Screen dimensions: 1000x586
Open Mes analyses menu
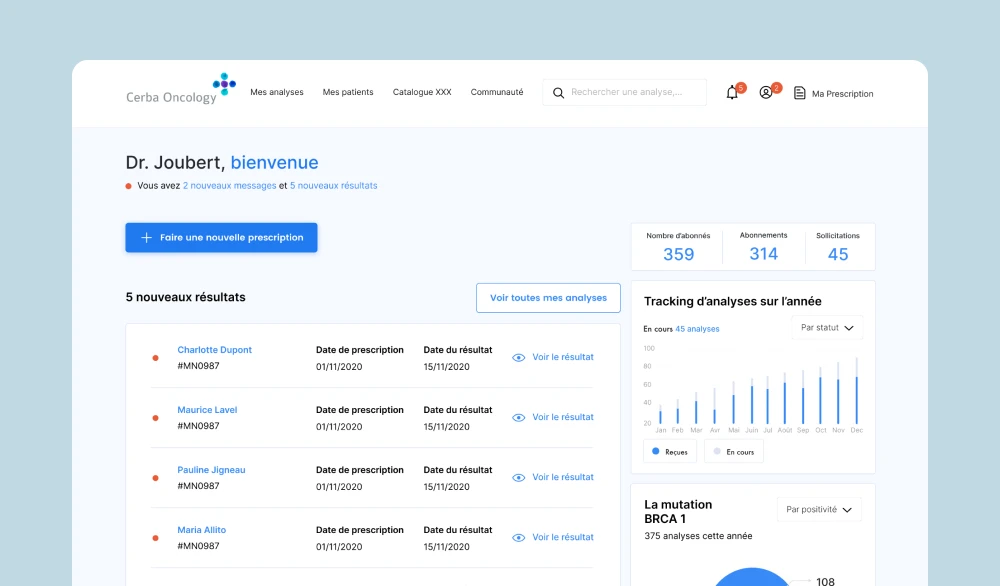(277, 92)
